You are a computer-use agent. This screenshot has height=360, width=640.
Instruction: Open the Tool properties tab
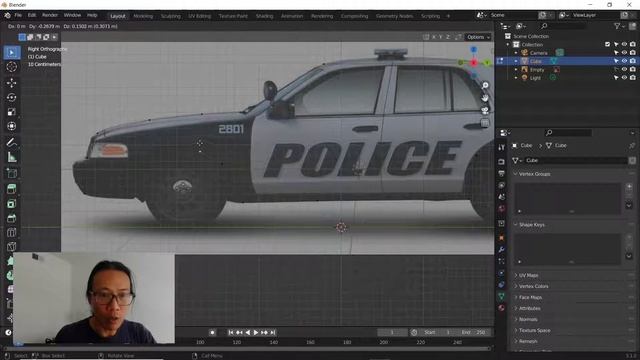502,147
